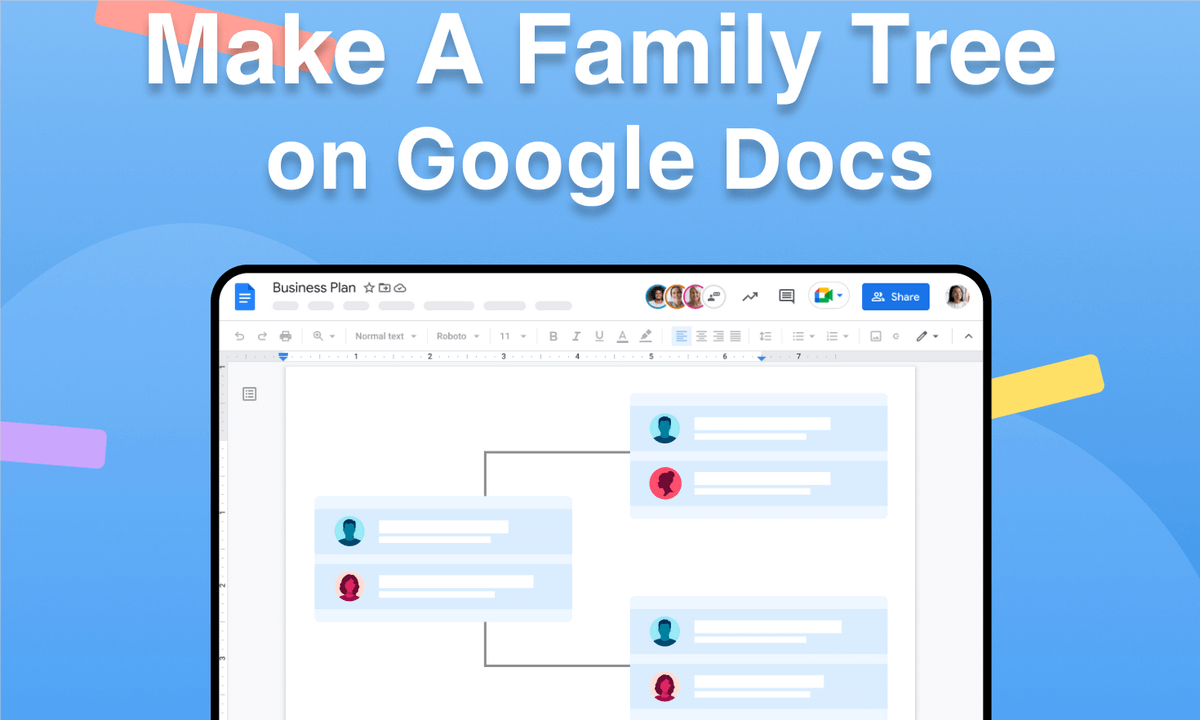This screenshot has width=1200, height=720.
Task: Click the blue Share button
Action: click(896, 296)
